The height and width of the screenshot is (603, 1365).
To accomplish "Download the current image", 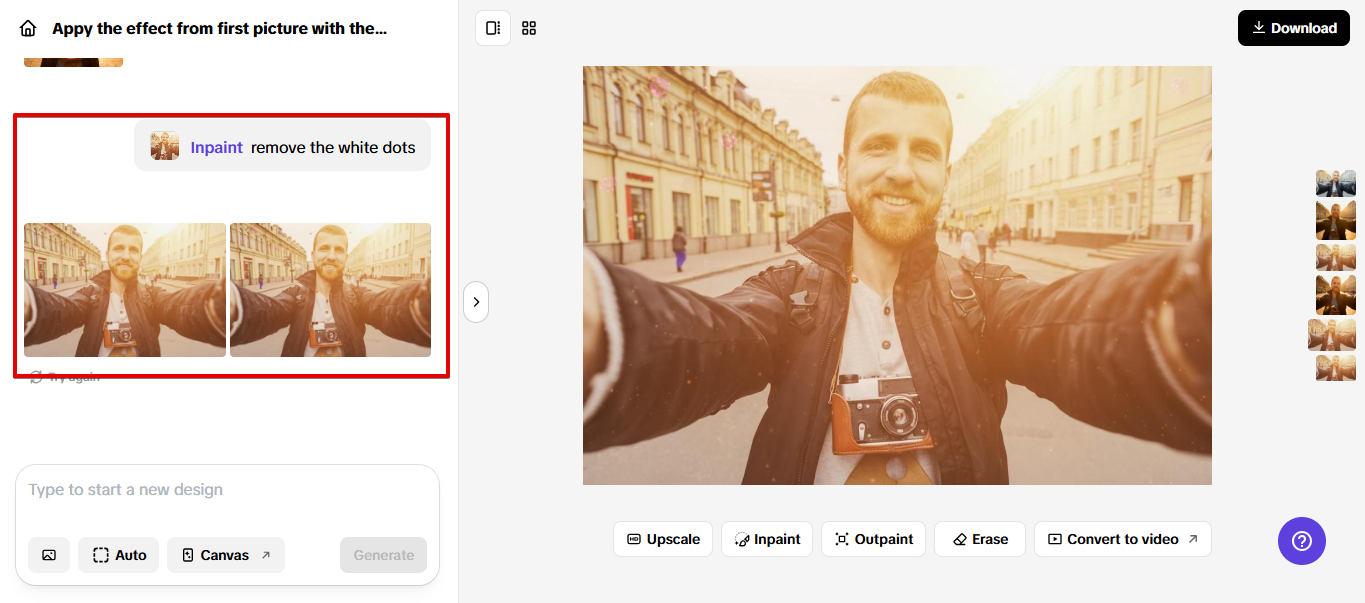I will [x=1293, y=28].
